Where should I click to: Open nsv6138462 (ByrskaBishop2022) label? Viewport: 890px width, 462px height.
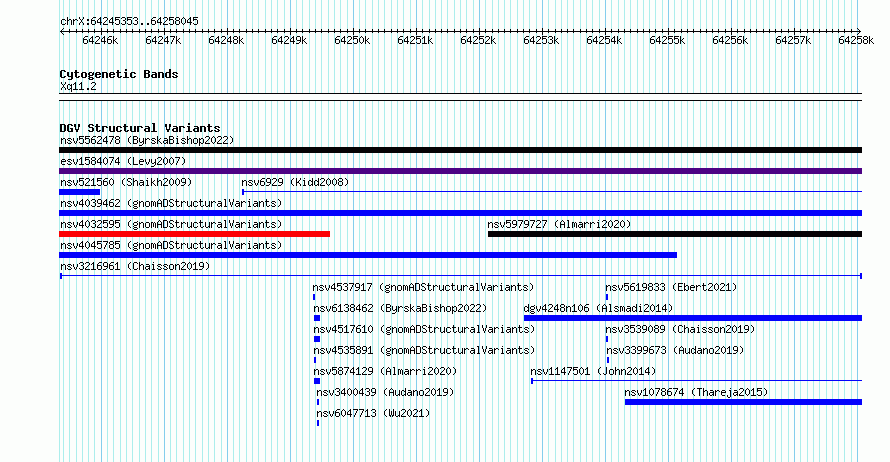click(400, 308)
